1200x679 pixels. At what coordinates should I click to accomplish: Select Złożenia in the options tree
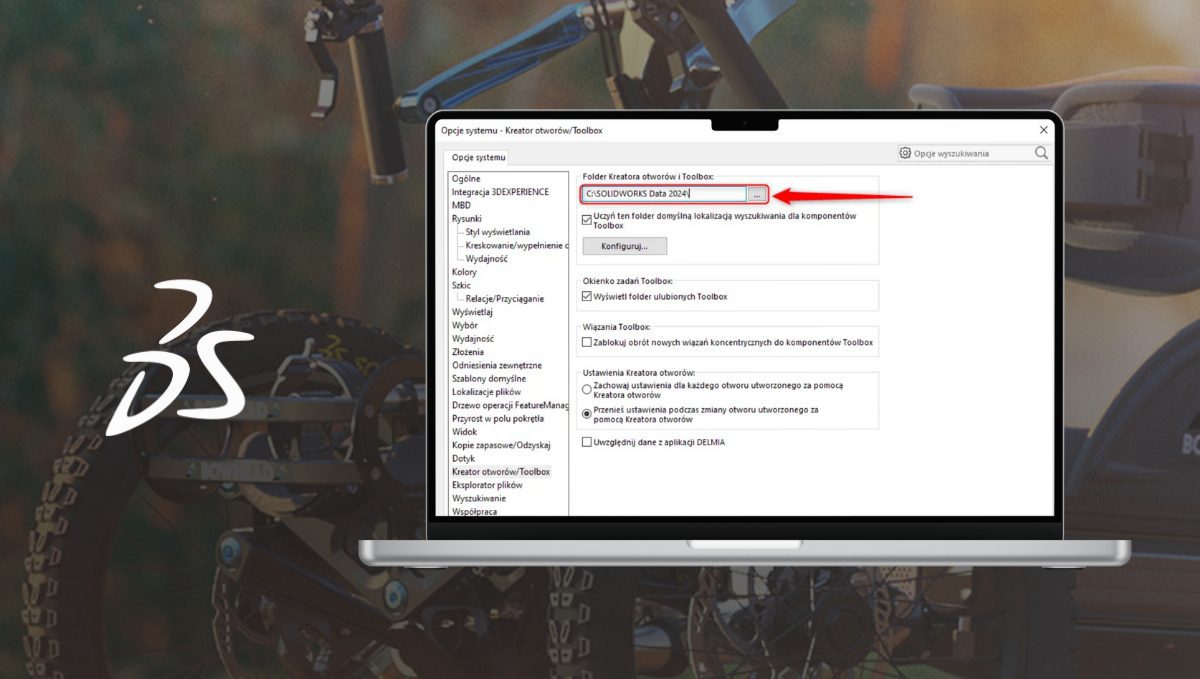(467, 352)
